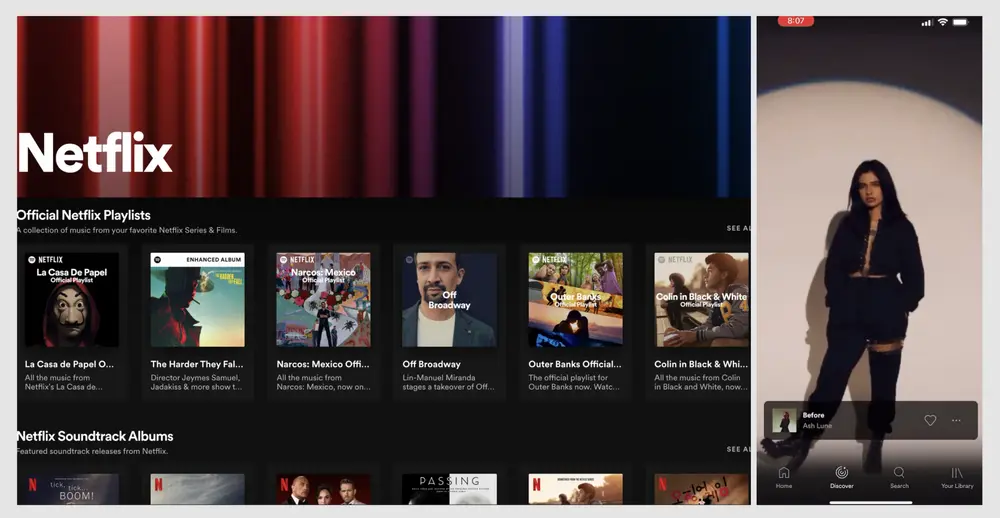
Task: Like the song Before with heart icon
Action: pyautogui.click(x=930, y=421)
